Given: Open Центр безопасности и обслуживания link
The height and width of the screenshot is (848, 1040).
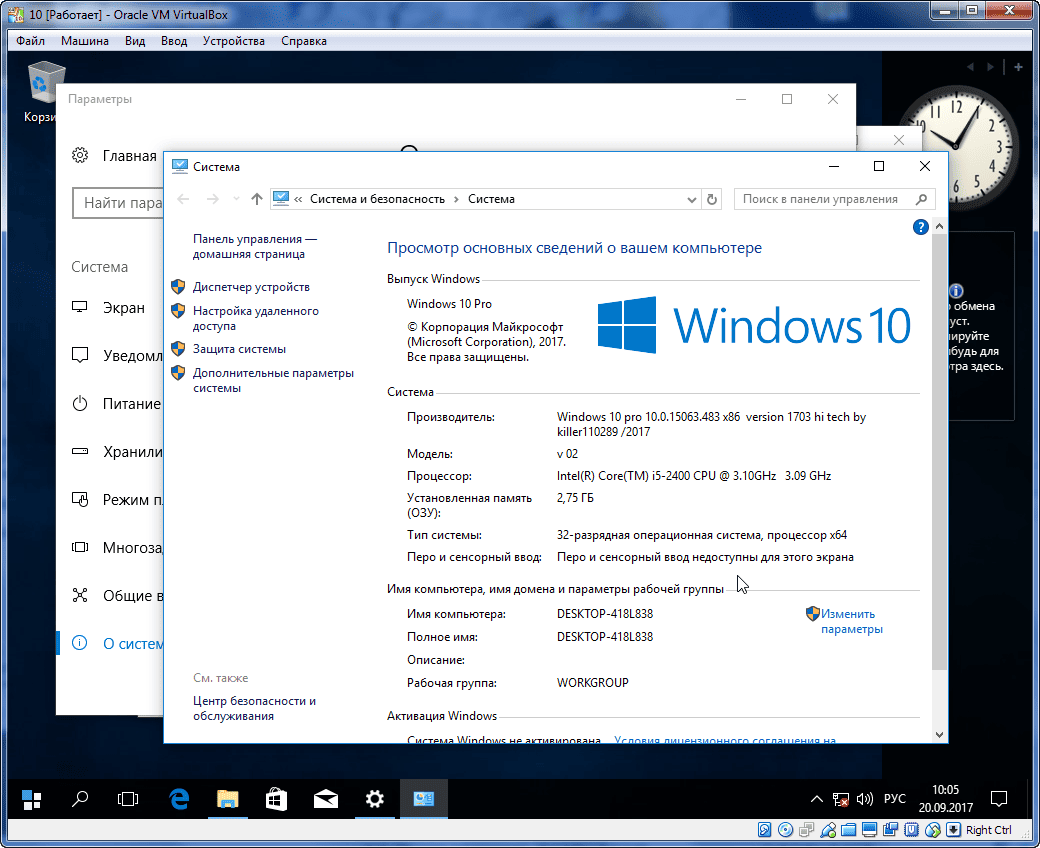Looking at the screenshot, I should [254, 709].
